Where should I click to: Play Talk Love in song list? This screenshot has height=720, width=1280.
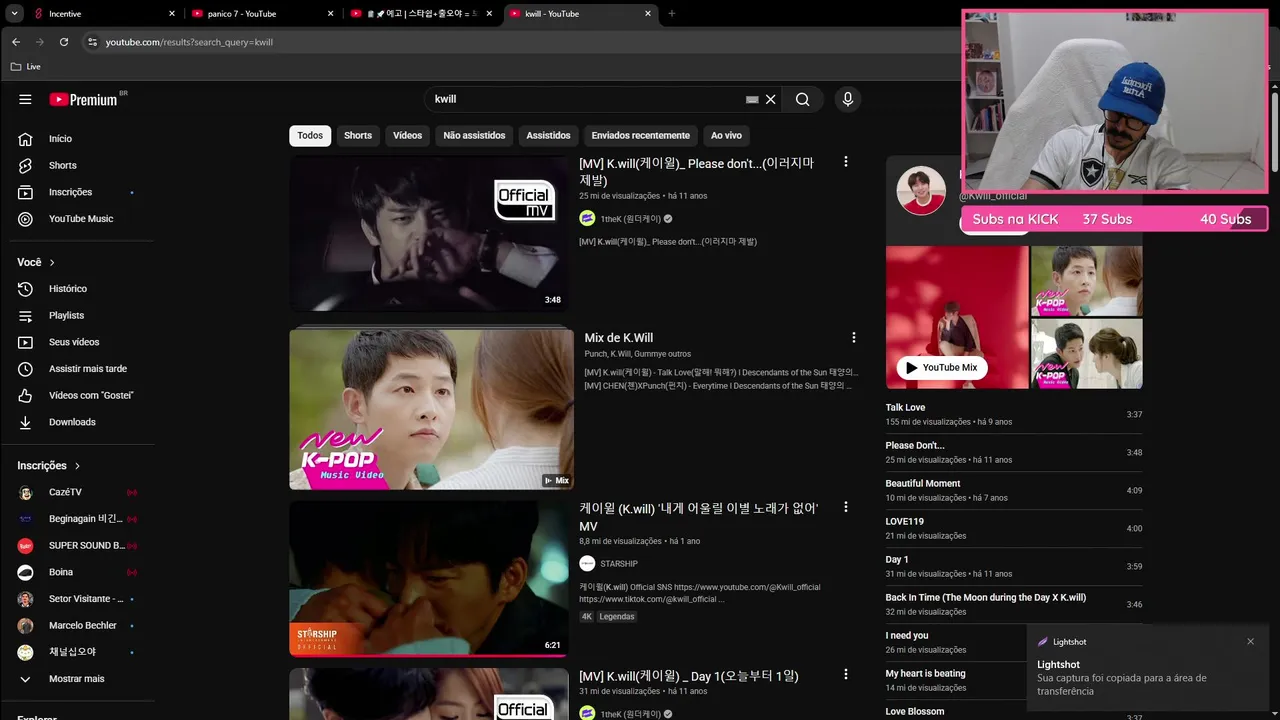1013,414
